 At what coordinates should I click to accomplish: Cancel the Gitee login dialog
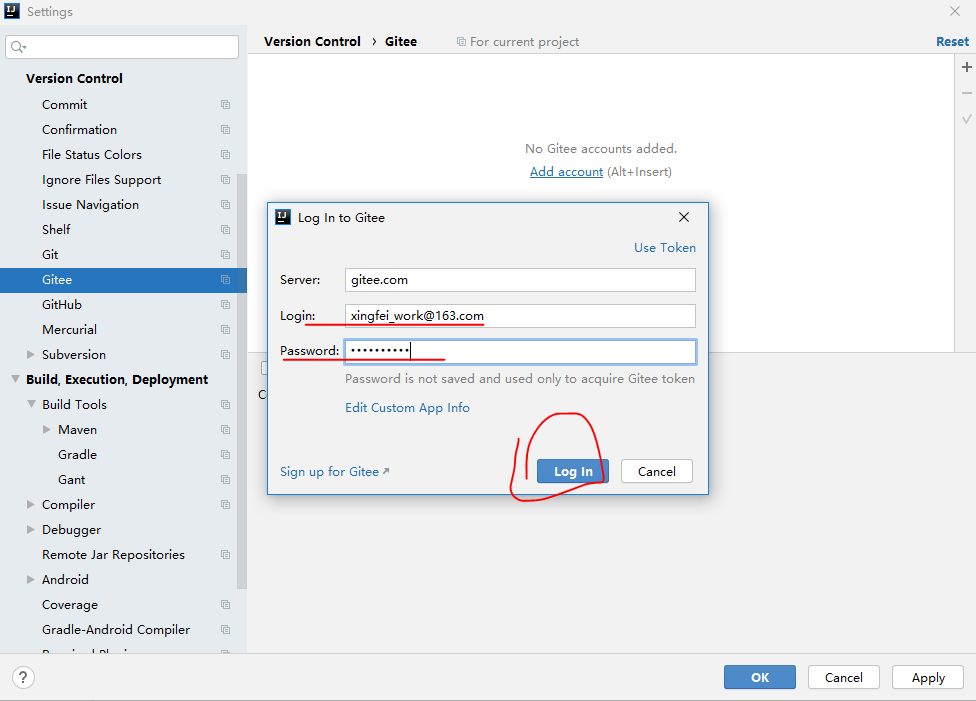[x=657, y=471]
